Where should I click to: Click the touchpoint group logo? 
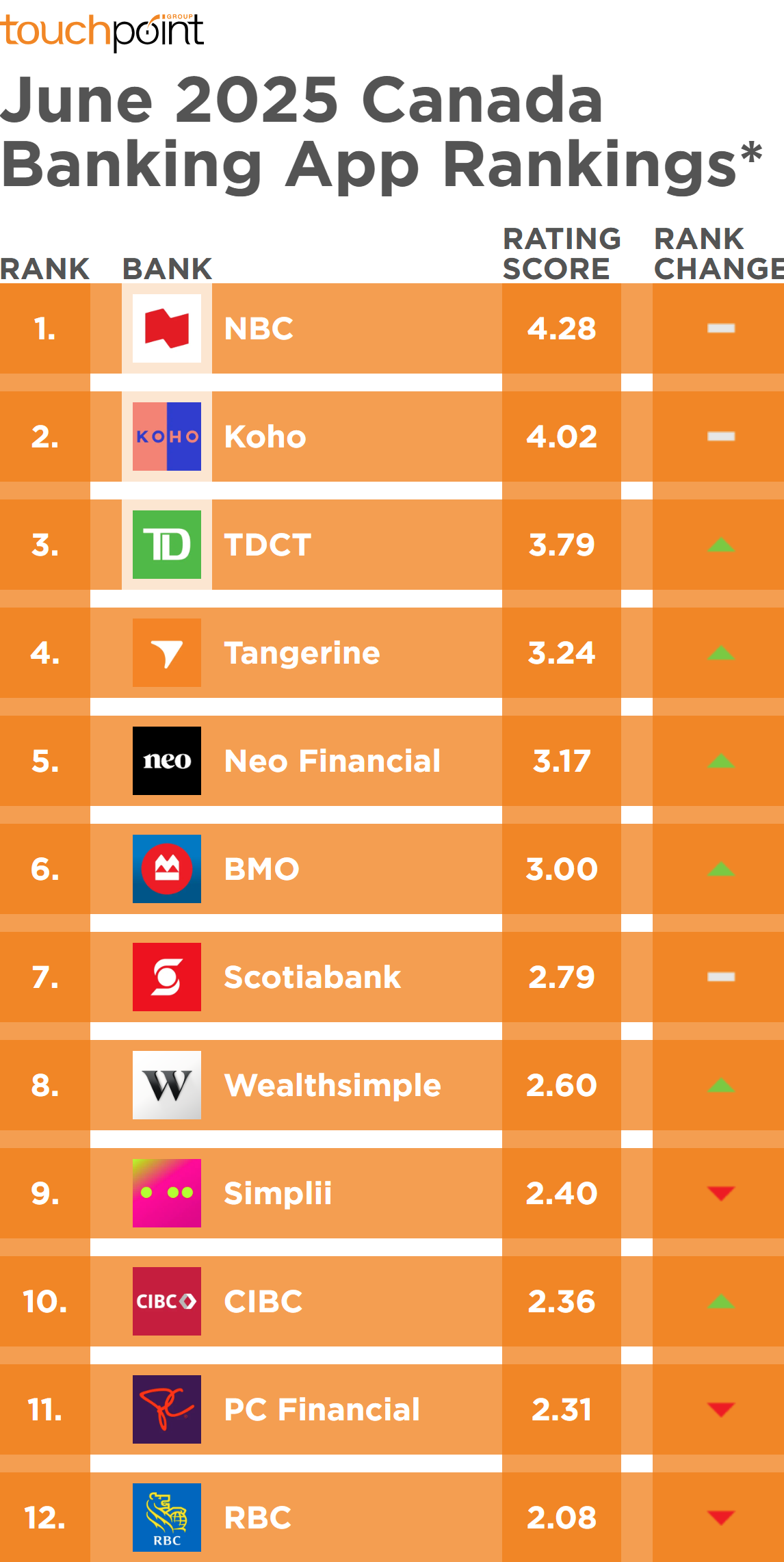102,32
